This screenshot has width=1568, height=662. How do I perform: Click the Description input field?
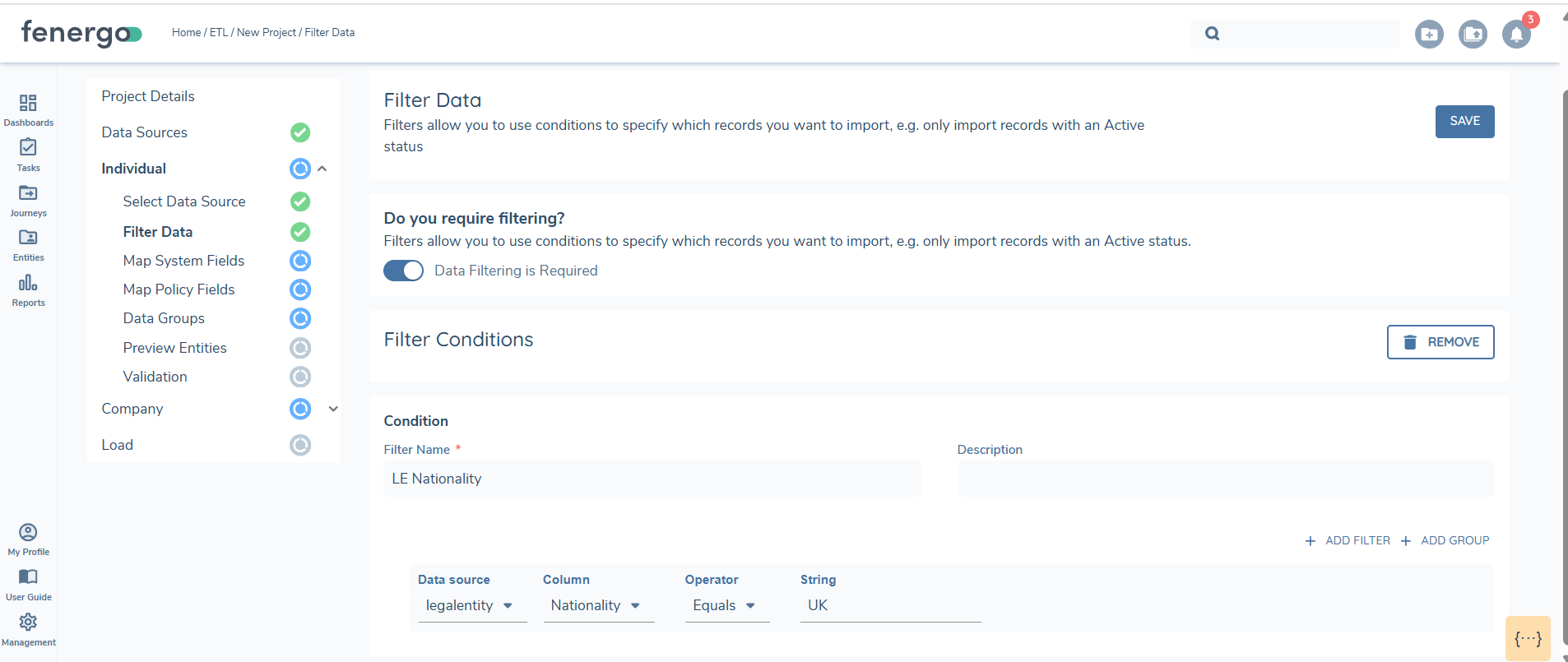(1225, 479)
